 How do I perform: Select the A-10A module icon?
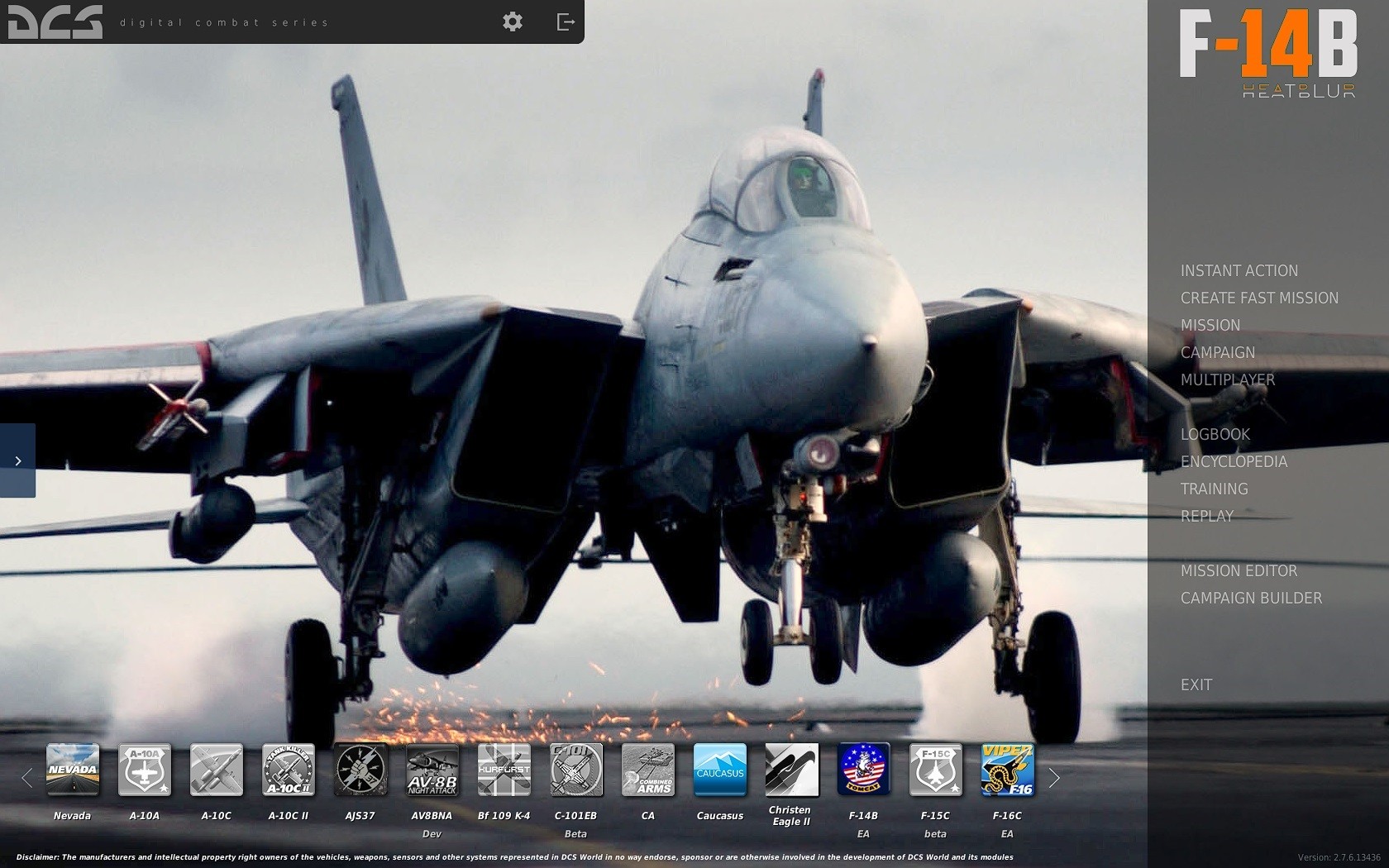coord(145,770)
